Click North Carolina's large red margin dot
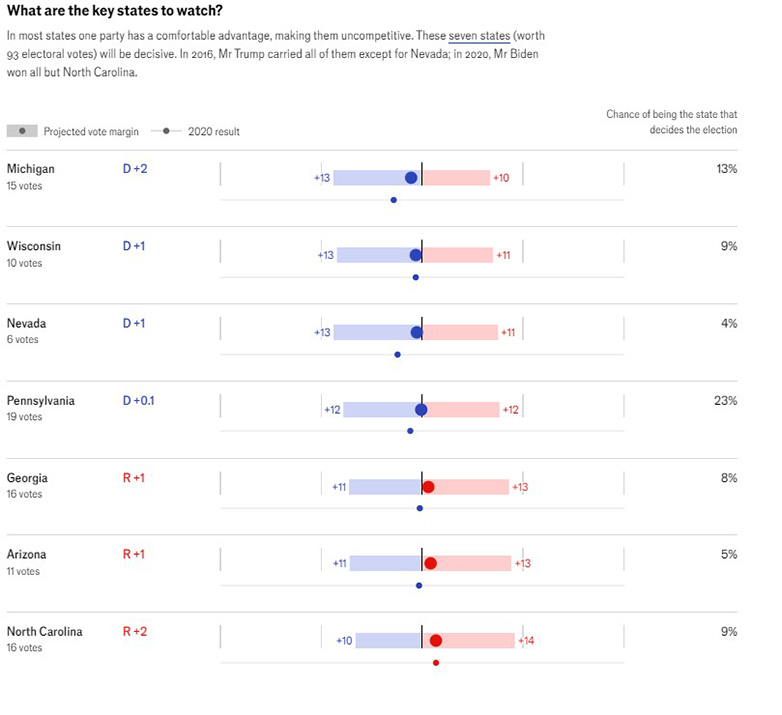This screenshot has height=715, width=782. [x=435, y=641]
